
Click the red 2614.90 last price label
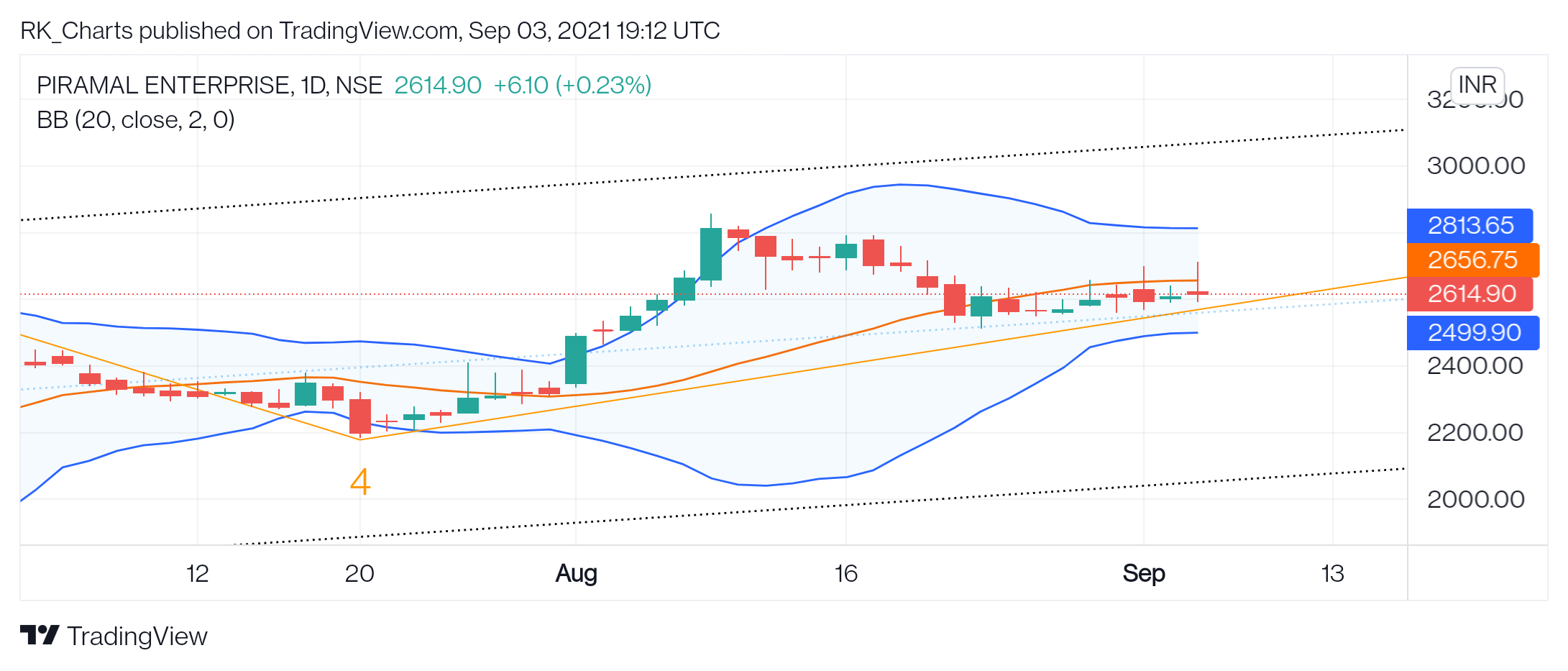tap(1470, 294)
